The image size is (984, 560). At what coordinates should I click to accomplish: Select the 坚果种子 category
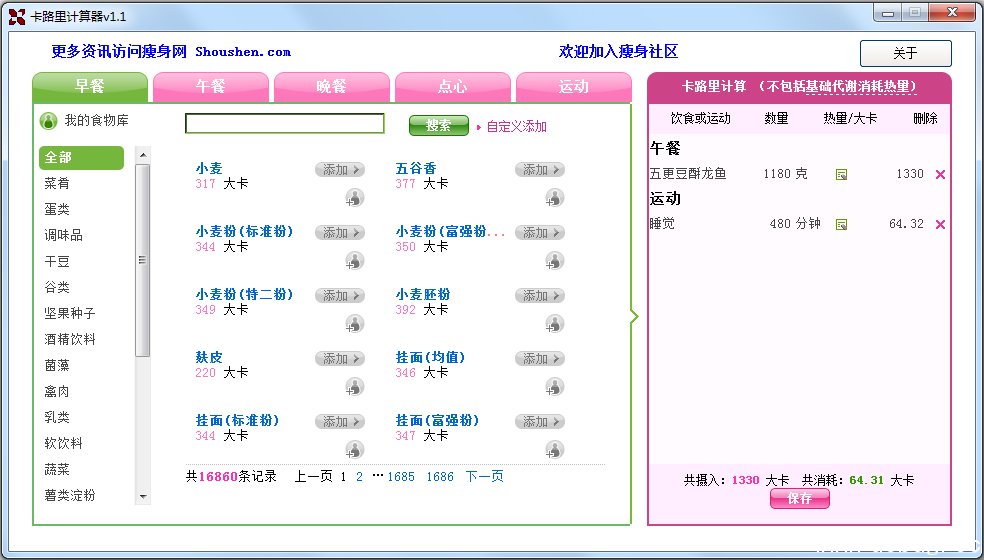pos(70,313)
